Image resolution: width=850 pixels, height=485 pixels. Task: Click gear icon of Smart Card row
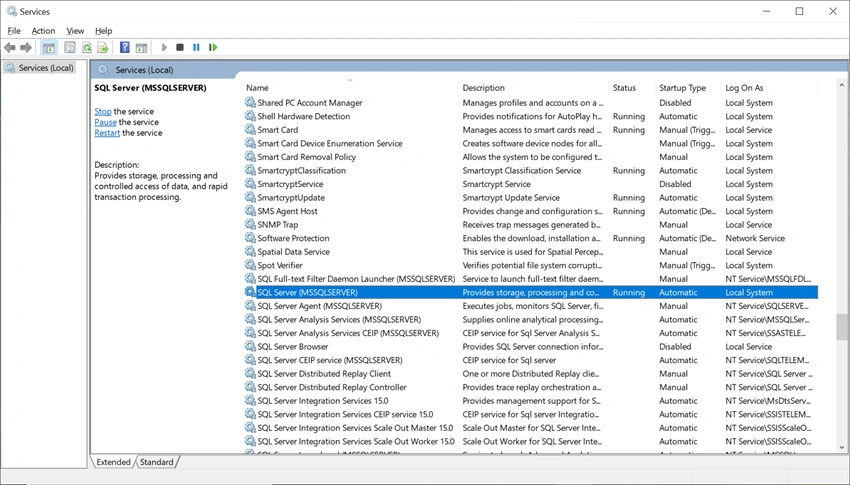pos(250,130)
